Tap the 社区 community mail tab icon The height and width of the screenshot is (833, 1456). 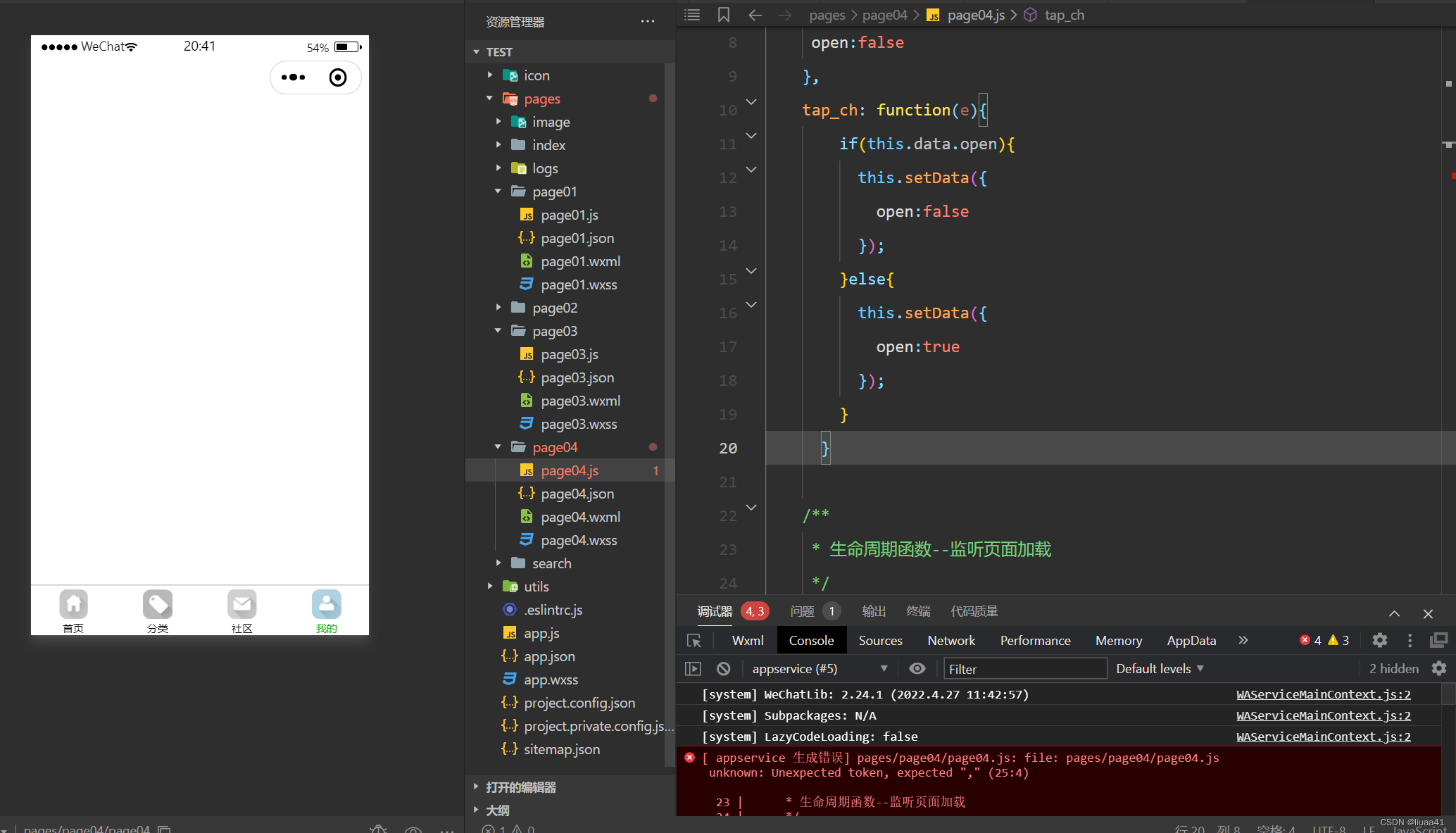[242, 604]
